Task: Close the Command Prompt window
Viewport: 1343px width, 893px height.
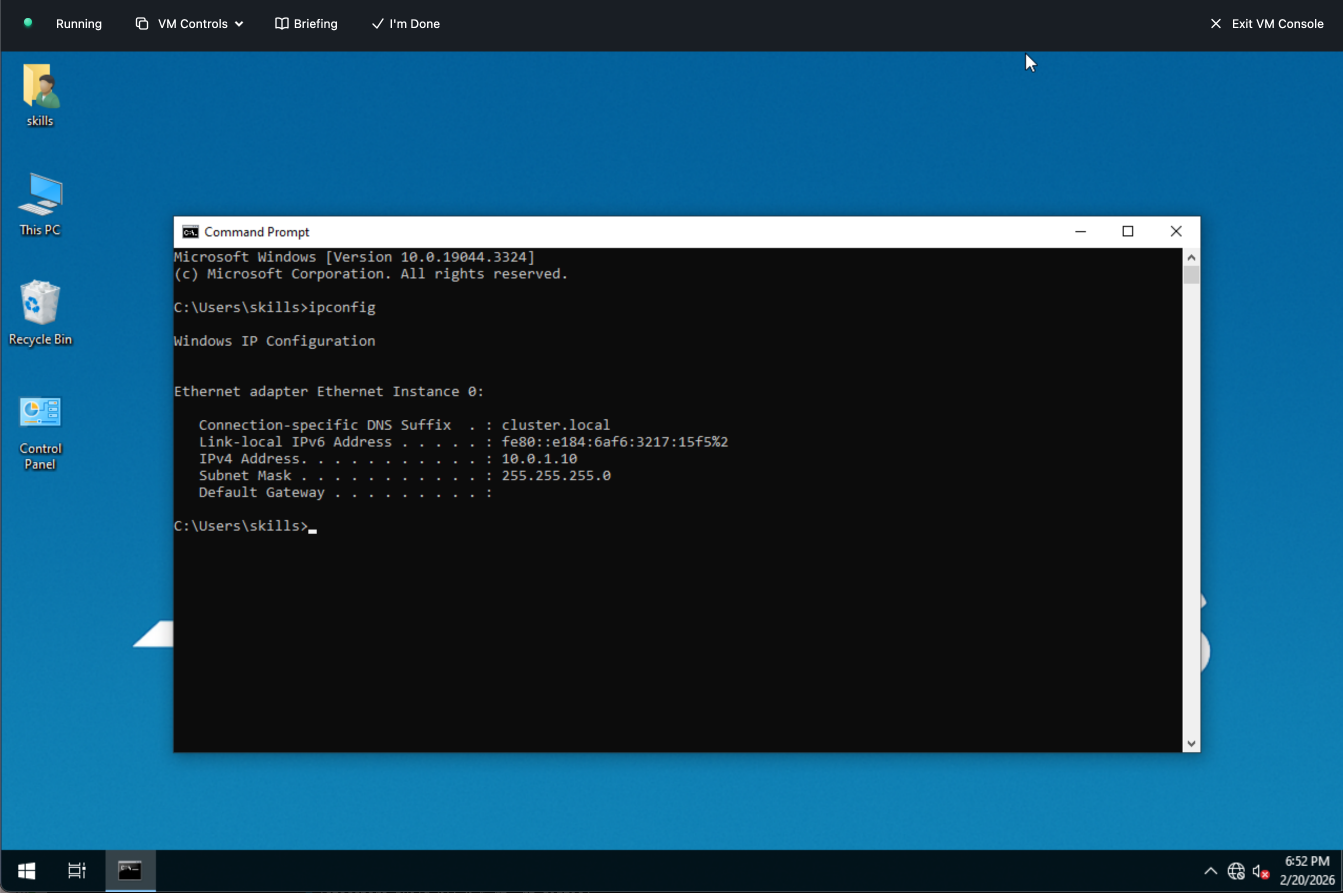Action: pos(1176,232)
